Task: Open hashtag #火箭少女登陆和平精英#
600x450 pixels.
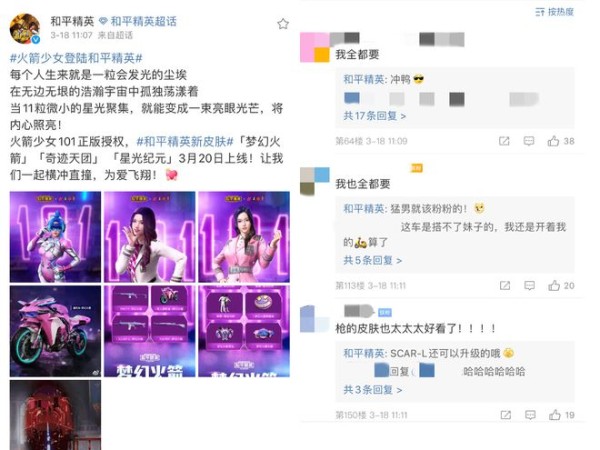Action: coord(76,58)
